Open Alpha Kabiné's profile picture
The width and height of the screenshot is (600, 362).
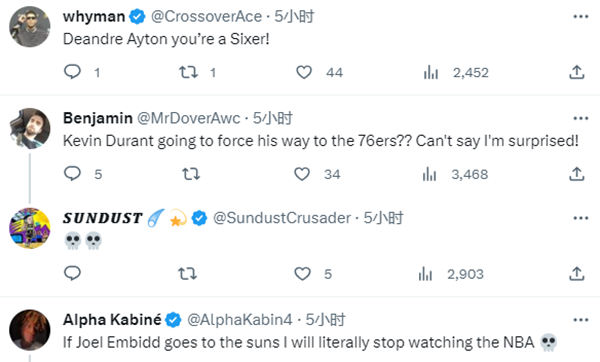tap(30, 330)
